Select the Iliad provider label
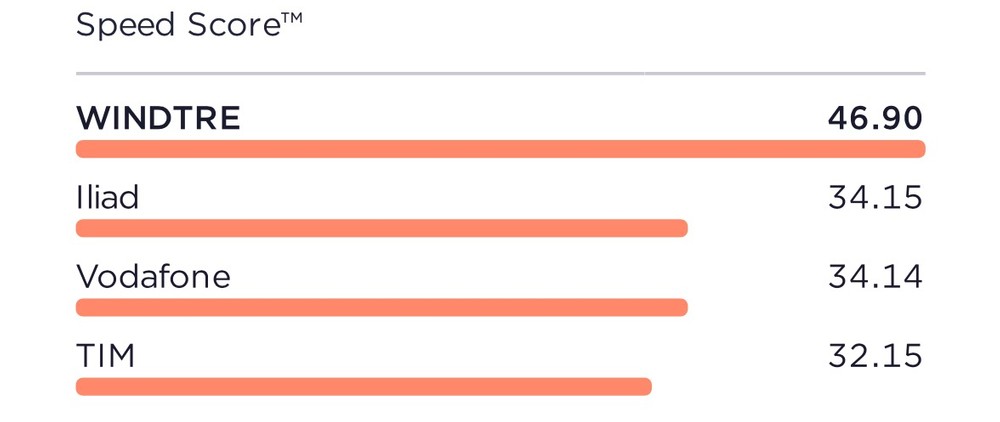Screen dimensions: 1000x422 [107, 197]
